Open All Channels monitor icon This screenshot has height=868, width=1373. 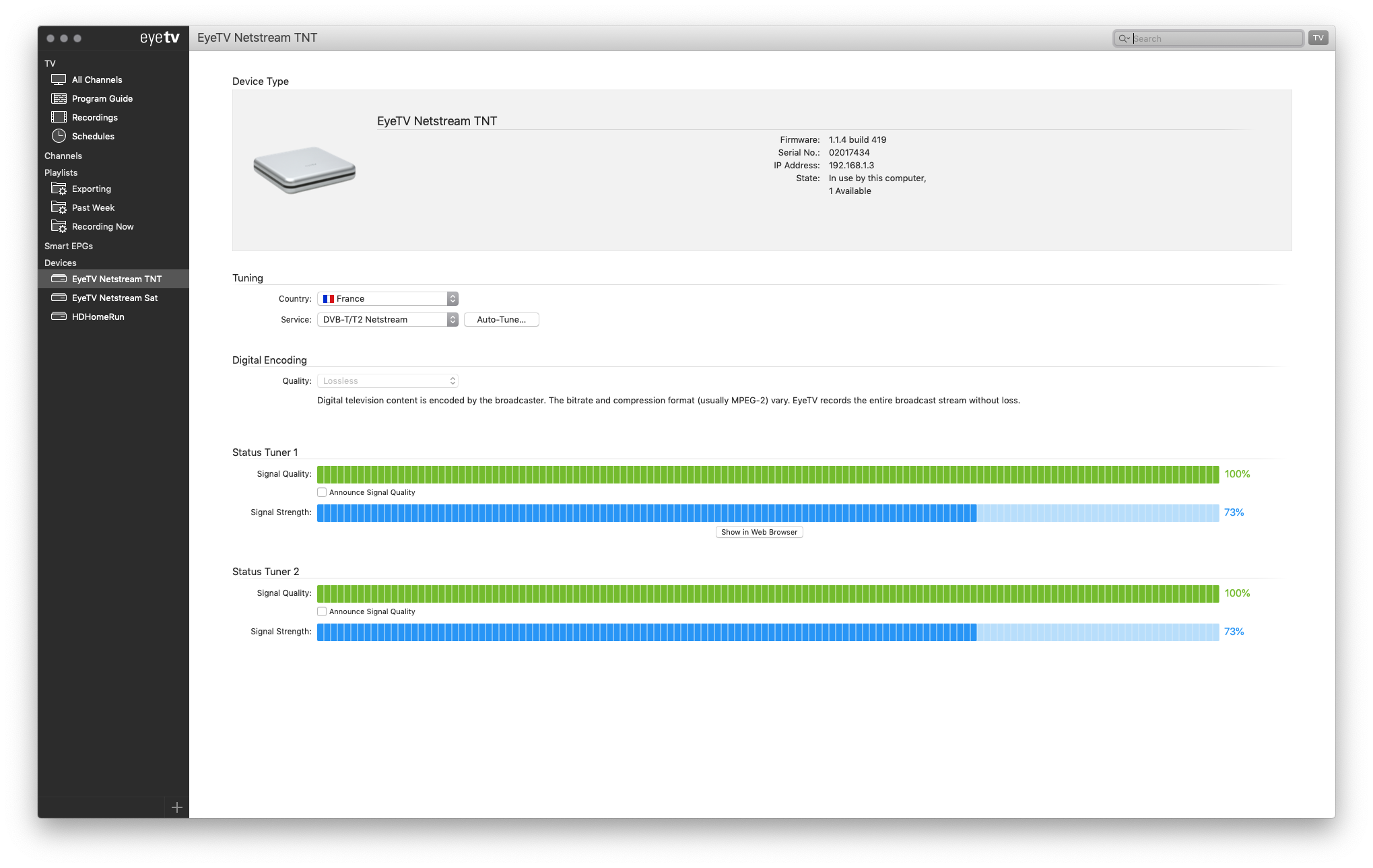click(x=59, y=79)
